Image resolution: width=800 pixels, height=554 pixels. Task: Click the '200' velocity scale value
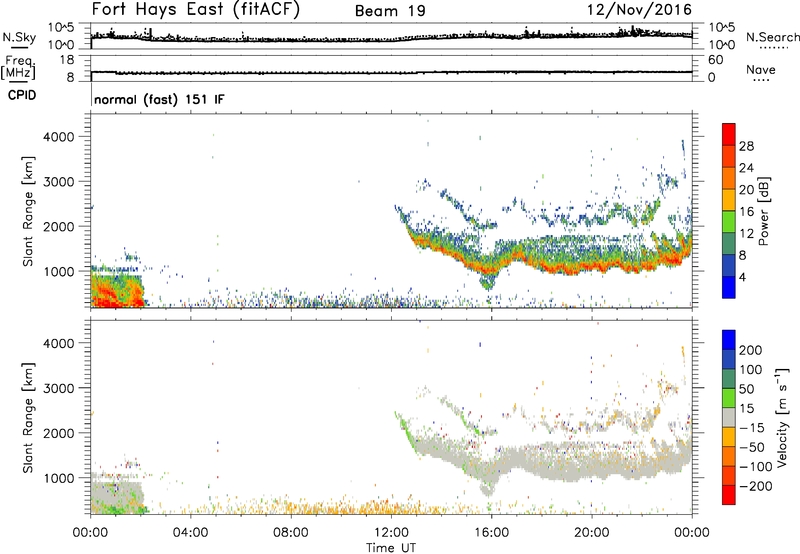click(x=751, y=350)
